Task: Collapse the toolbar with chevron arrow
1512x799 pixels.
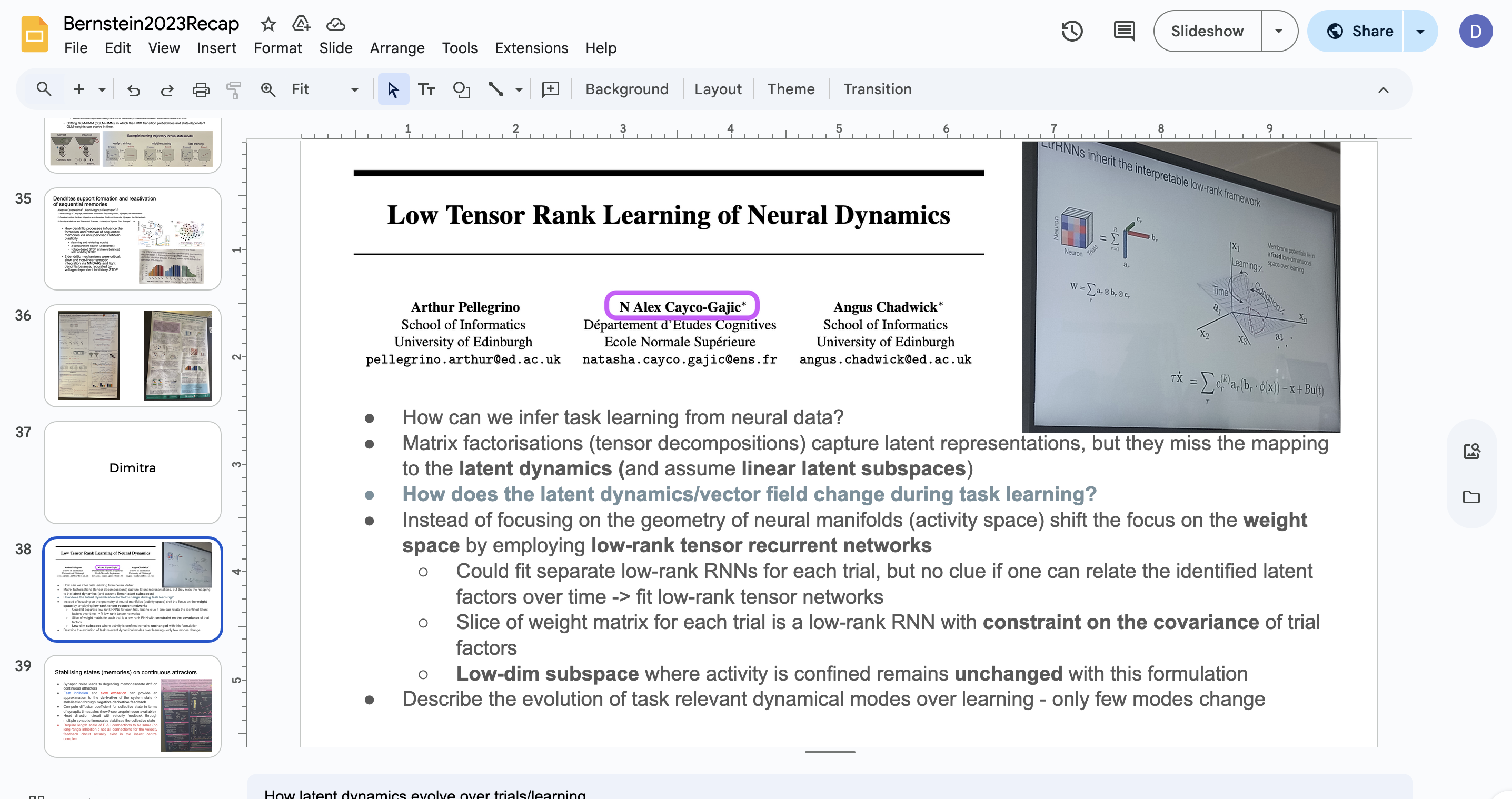Action: pyautogui.click(x=1383, y=90)
